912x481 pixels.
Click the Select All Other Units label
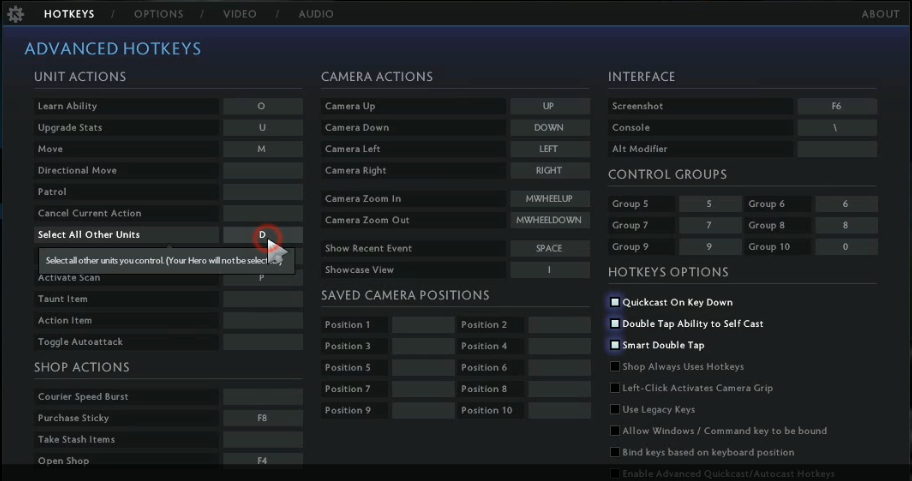tap(89, 234)
